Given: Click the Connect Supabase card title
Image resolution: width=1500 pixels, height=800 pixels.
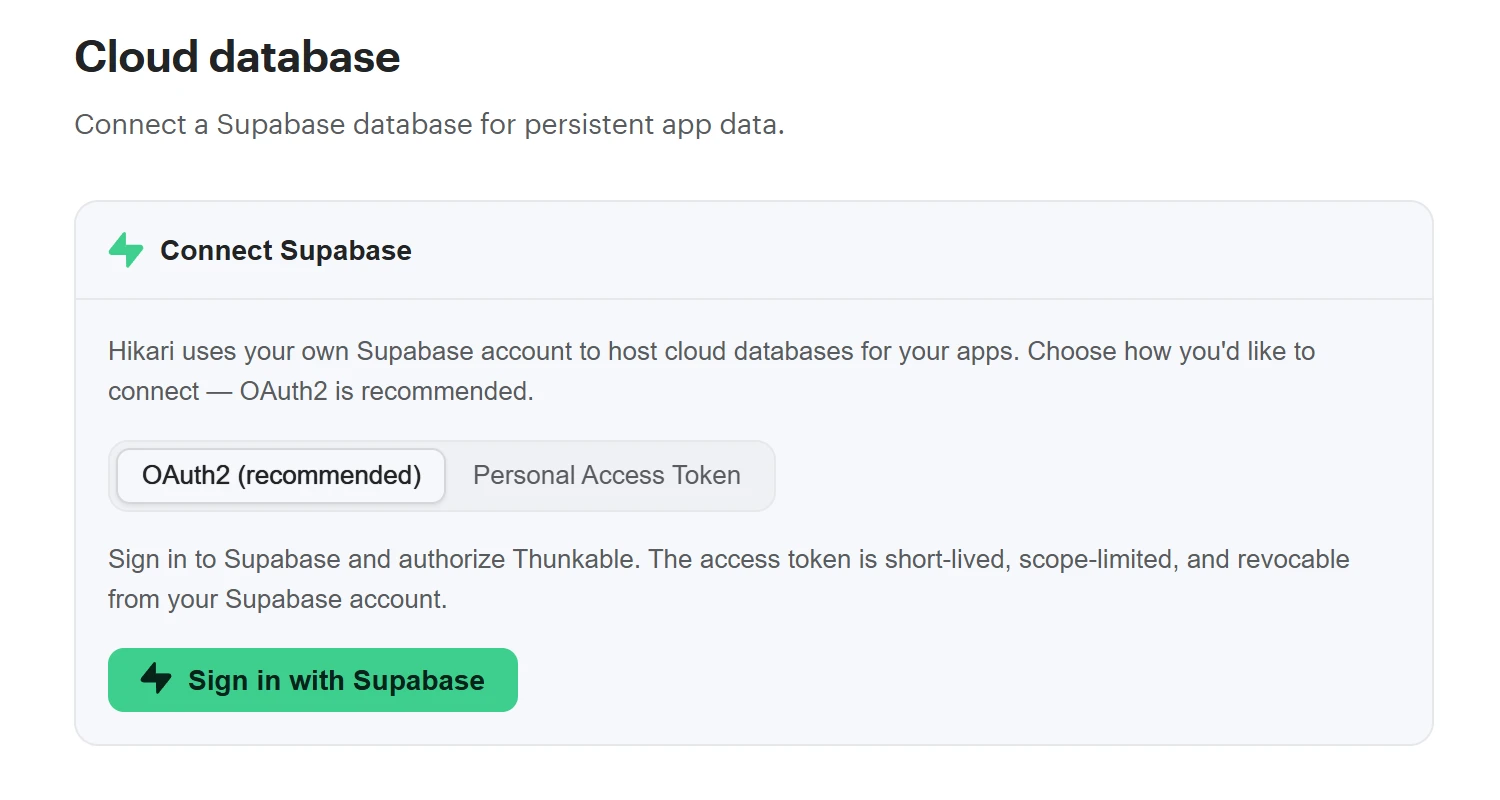Looking at the screenshot, I should (x=286, y=250).
